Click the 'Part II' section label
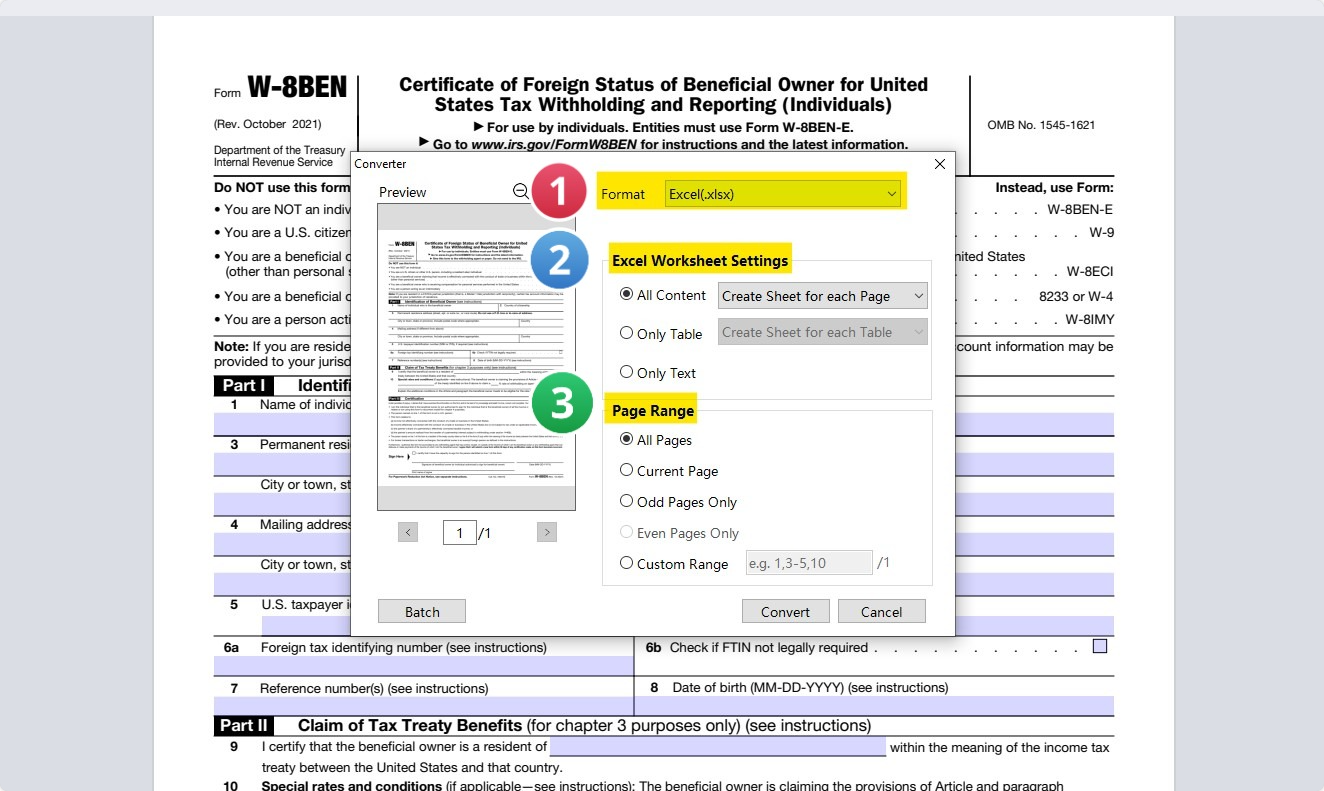Image resolution: width=1324 pixels, height=791 pixels. (x=244, y=725)
